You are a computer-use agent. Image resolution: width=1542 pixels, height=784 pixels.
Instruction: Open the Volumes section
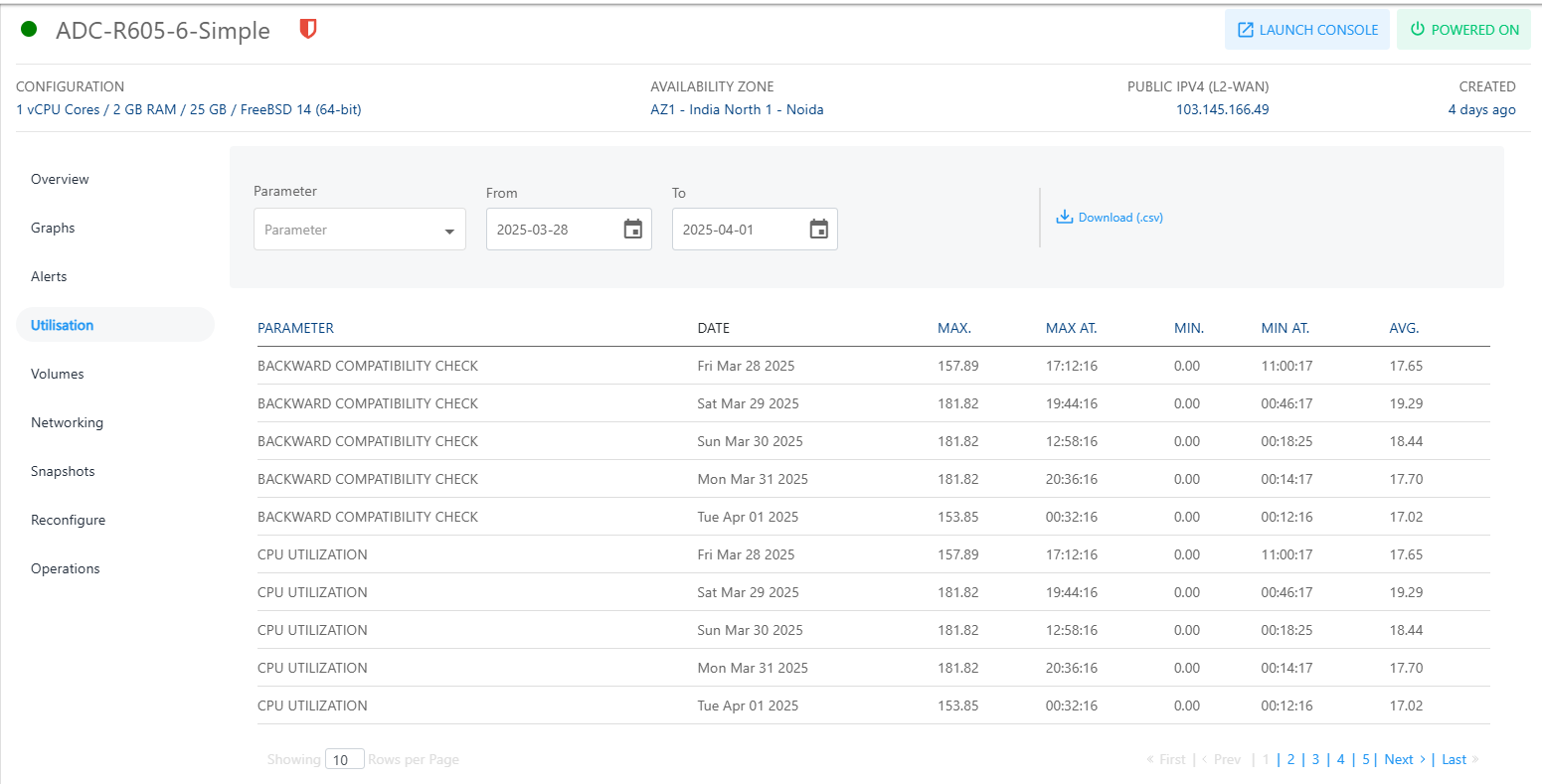pos(58,375)
